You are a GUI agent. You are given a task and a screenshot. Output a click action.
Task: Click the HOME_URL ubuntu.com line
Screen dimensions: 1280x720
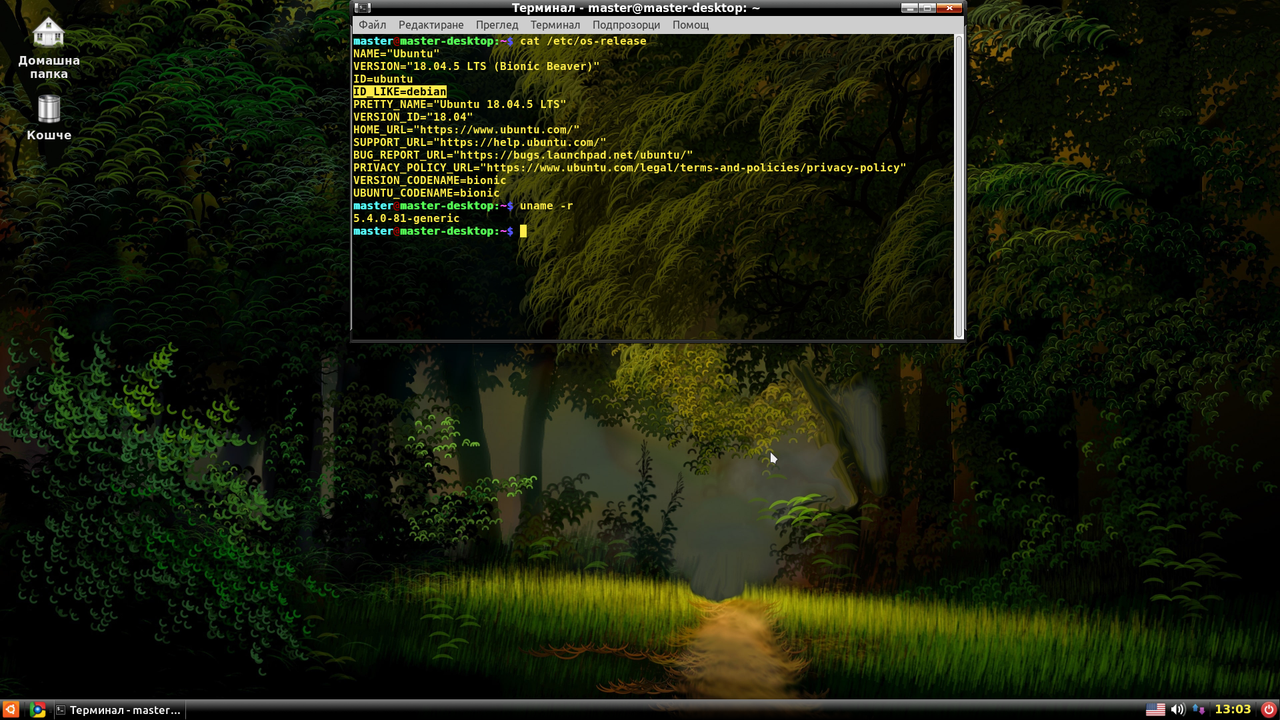coord(466,130)
